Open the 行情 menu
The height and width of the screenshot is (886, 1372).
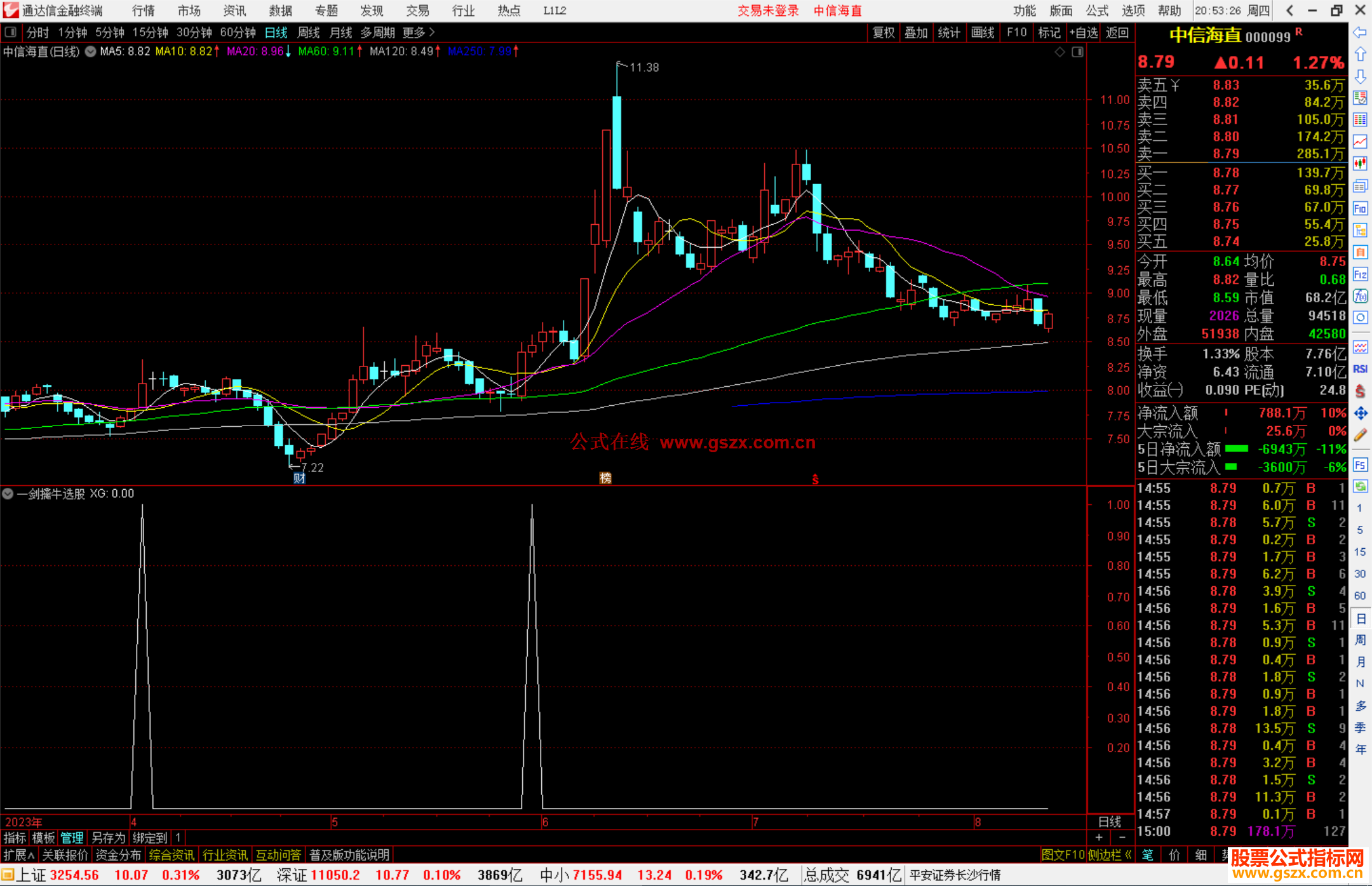pyautogui.click(x=144, y=11)
